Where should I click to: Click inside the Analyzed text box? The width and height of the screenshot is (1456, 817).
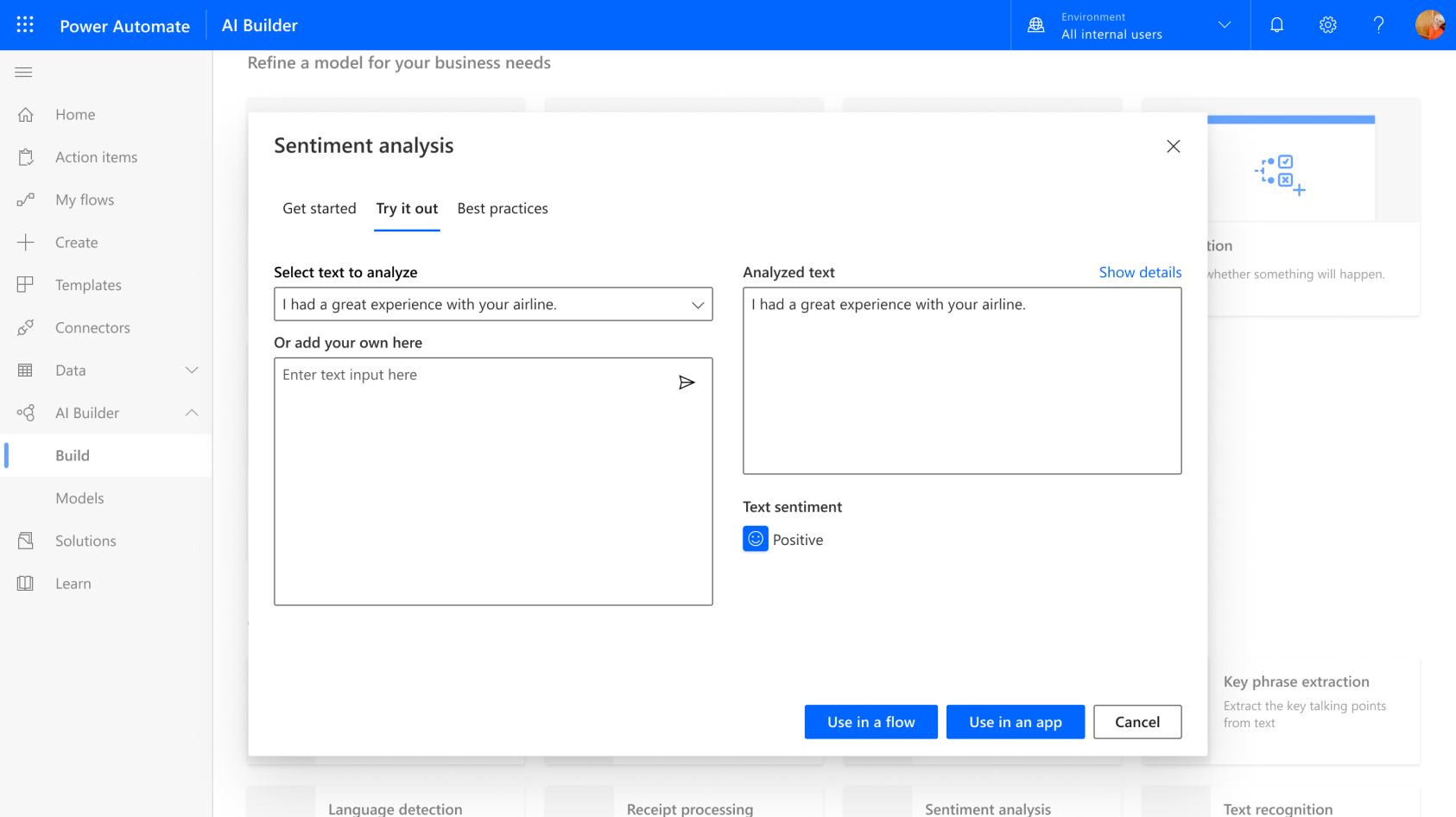(962, 381)
